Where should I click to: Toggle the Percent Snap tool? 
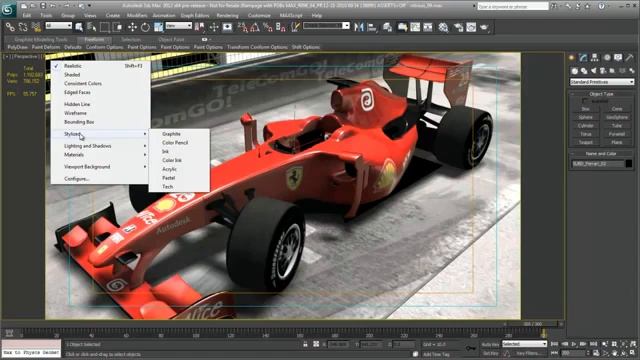[268, 27]
